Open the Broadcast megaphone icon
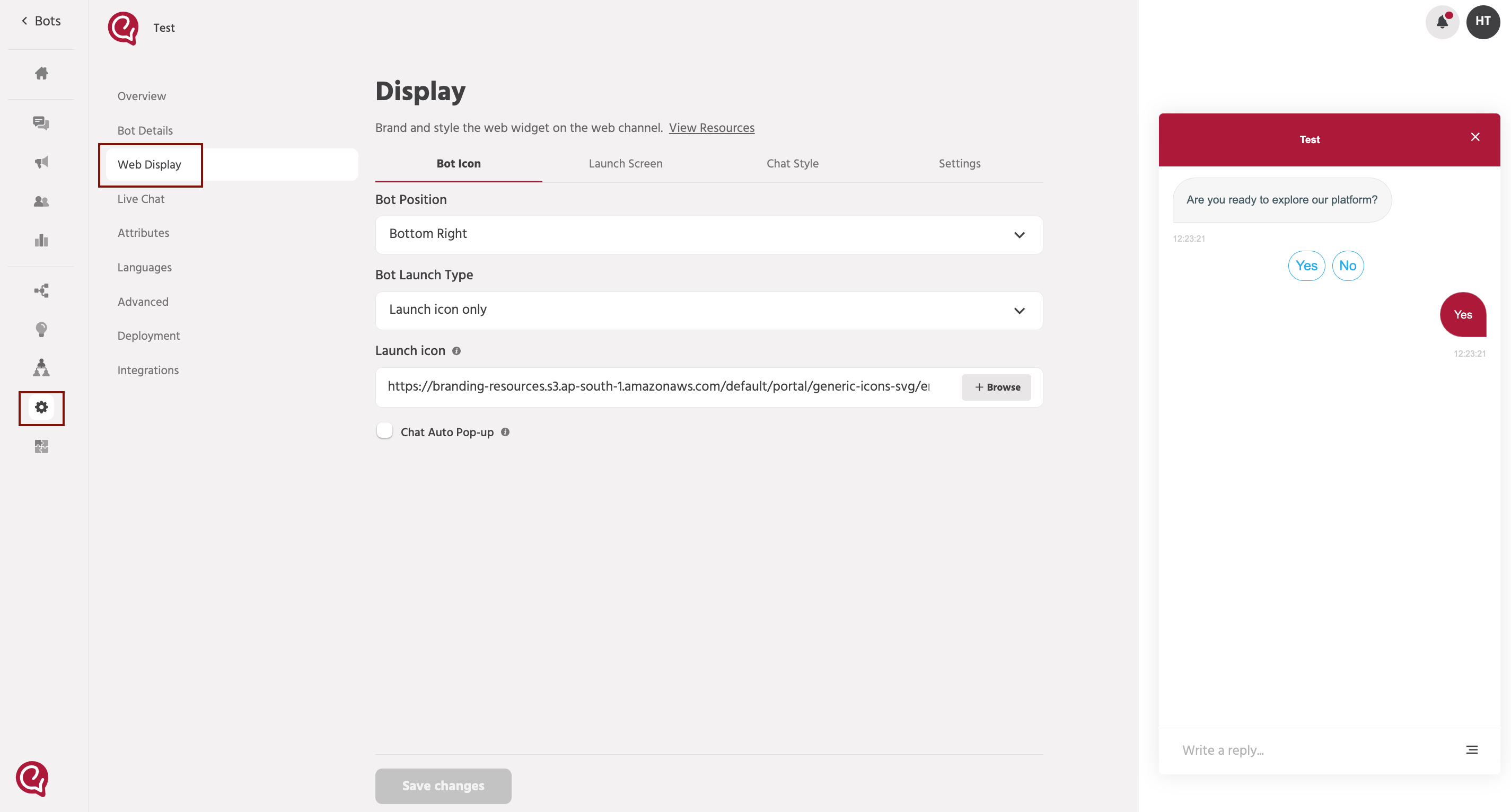Image resolution: width=1511 pixels, height=812 pixels. 41,162
